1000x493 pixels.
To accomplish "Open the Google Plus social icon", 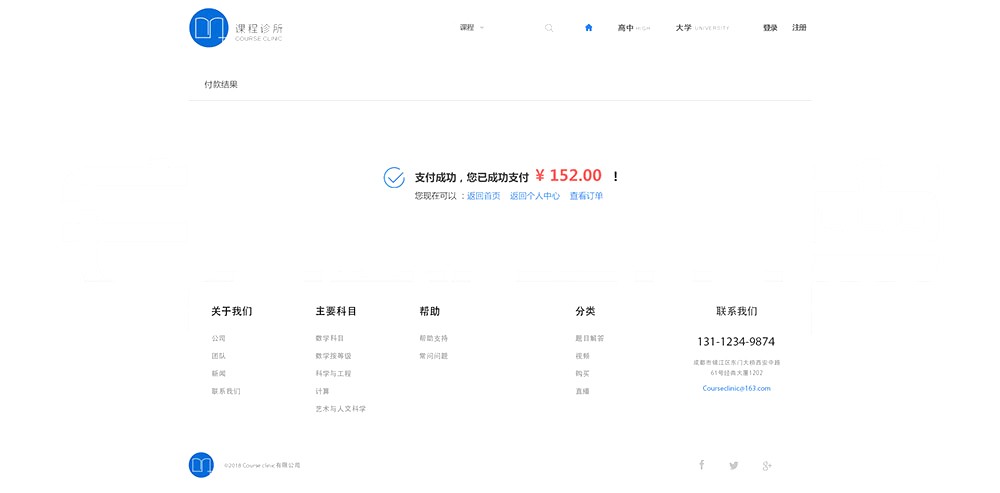I will click(x=767, y=465).
